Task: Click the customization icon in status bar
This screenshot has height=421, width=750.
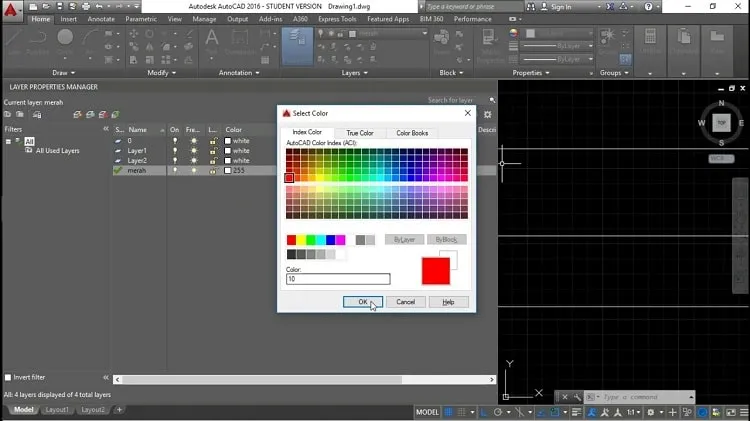Action: 744,412
